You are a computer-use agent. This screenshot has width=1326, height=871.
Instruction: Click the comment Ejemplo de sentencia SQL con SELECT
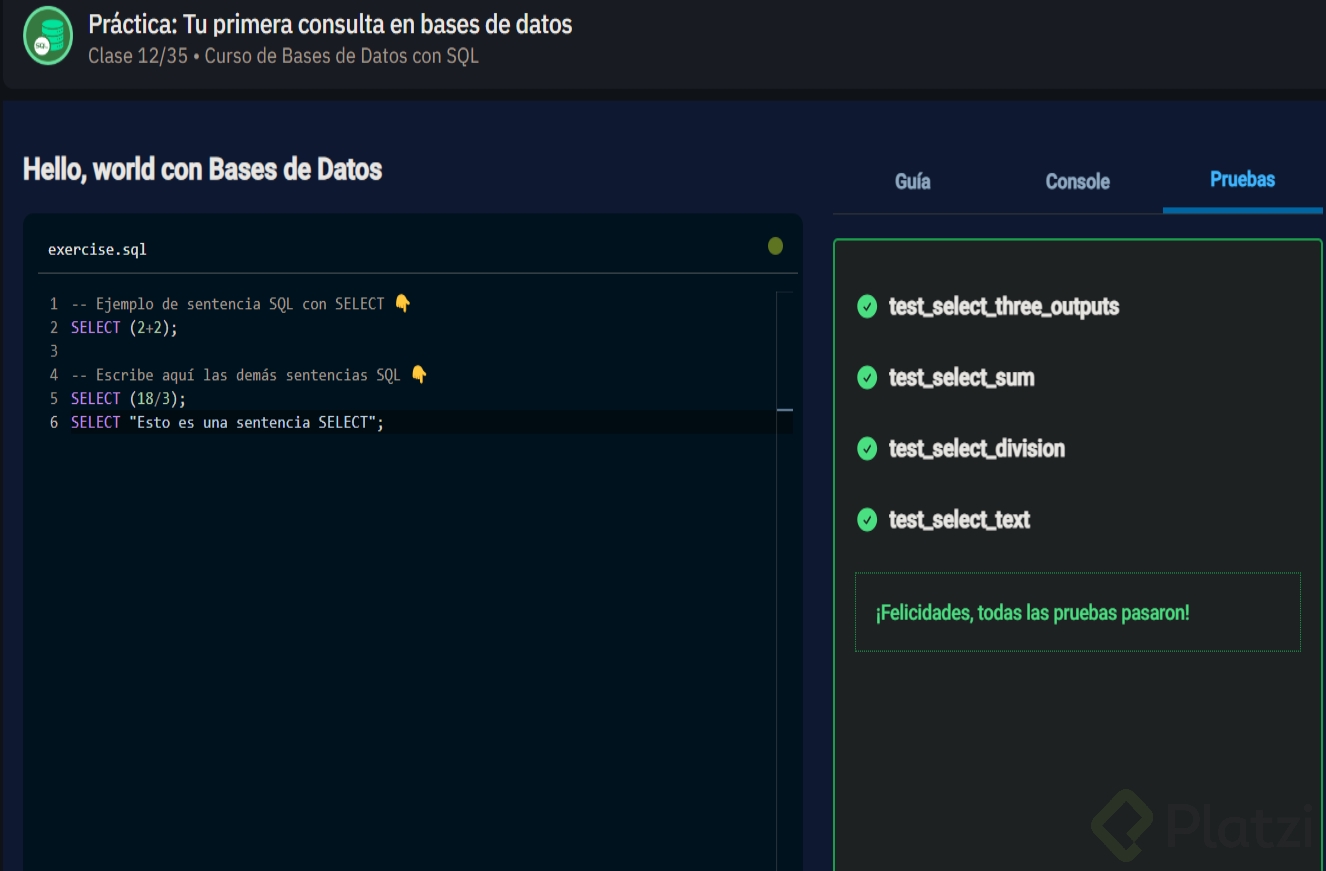click(x=240, y=303)
